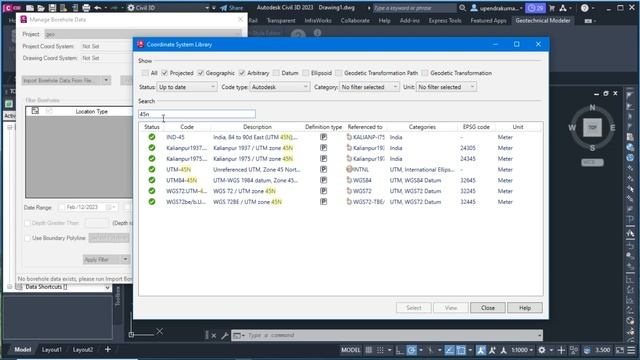
Task: Open the Apply Filter dropdown arrow
Action: pyautogui.click(x=125, y=259)
